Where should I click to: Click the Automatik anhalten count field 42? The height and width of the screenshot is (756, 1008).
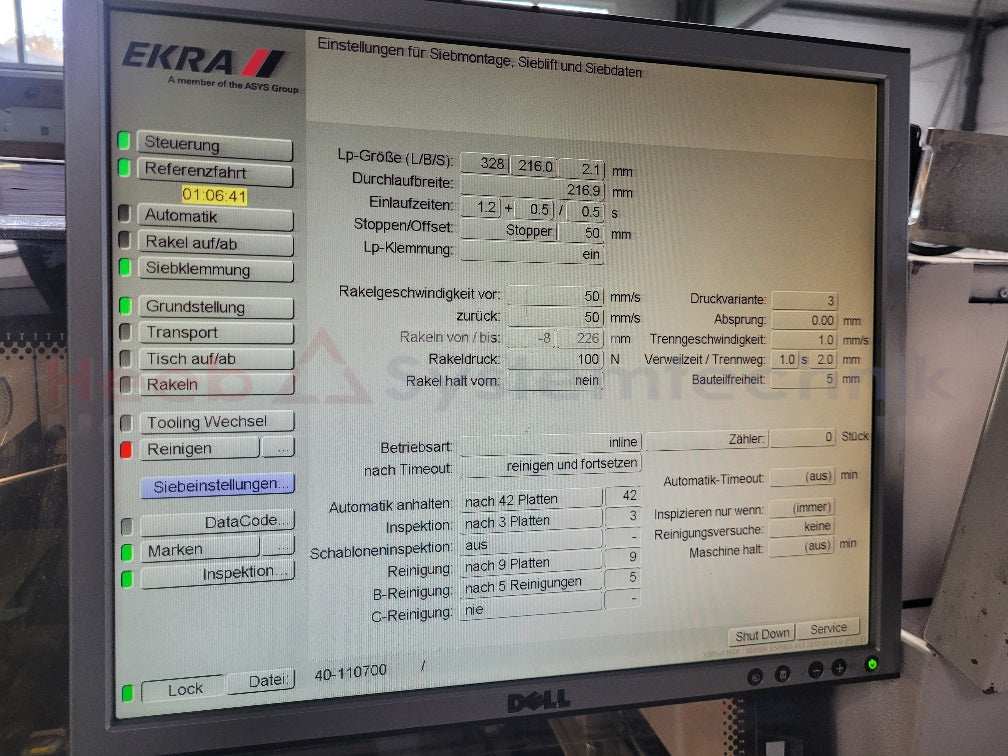[622, 496]
